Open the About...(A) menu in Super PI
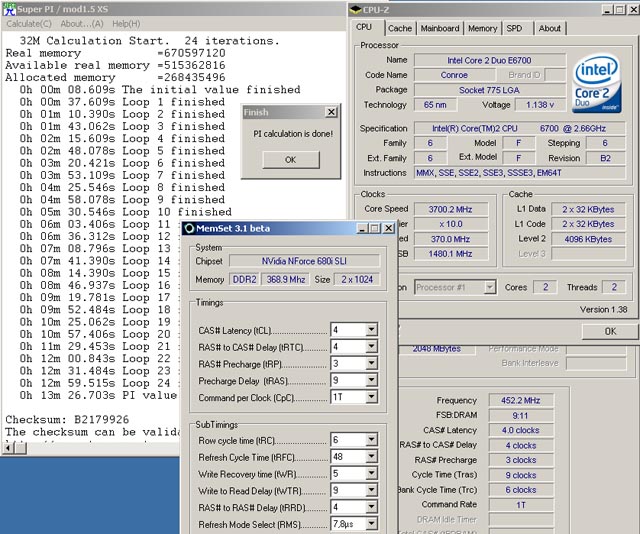The image size is (640, 534). click(82, 24)
